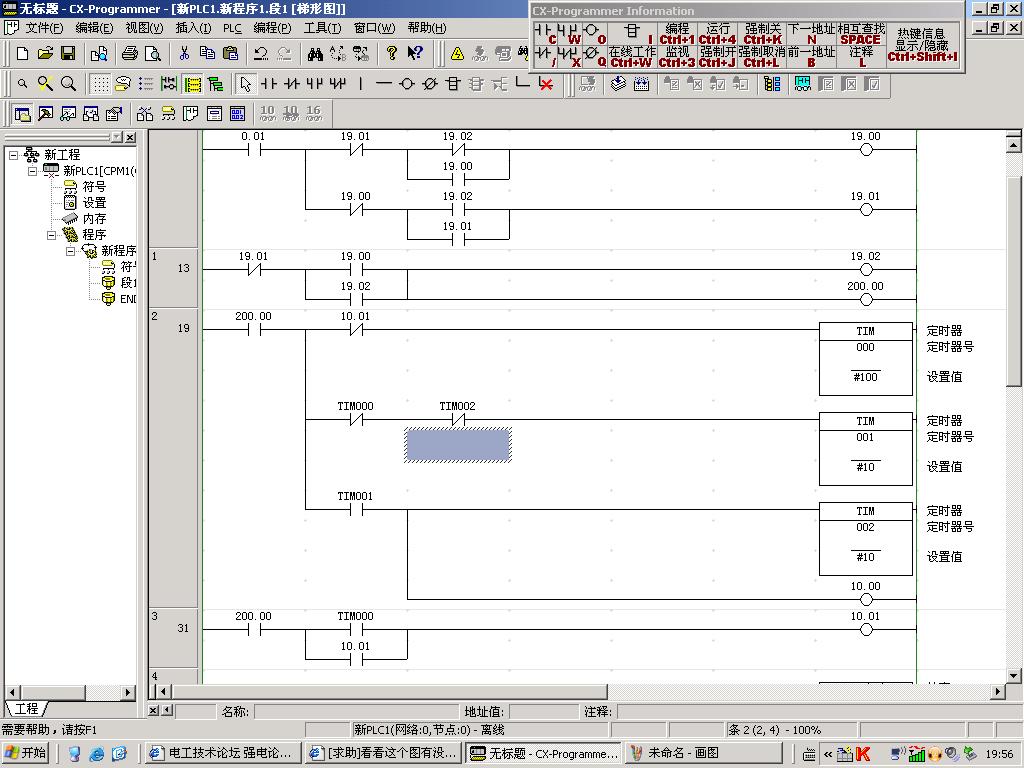Open Find with binoculars icon
The width and height of the screenshot is (1024, 768).
315,54
